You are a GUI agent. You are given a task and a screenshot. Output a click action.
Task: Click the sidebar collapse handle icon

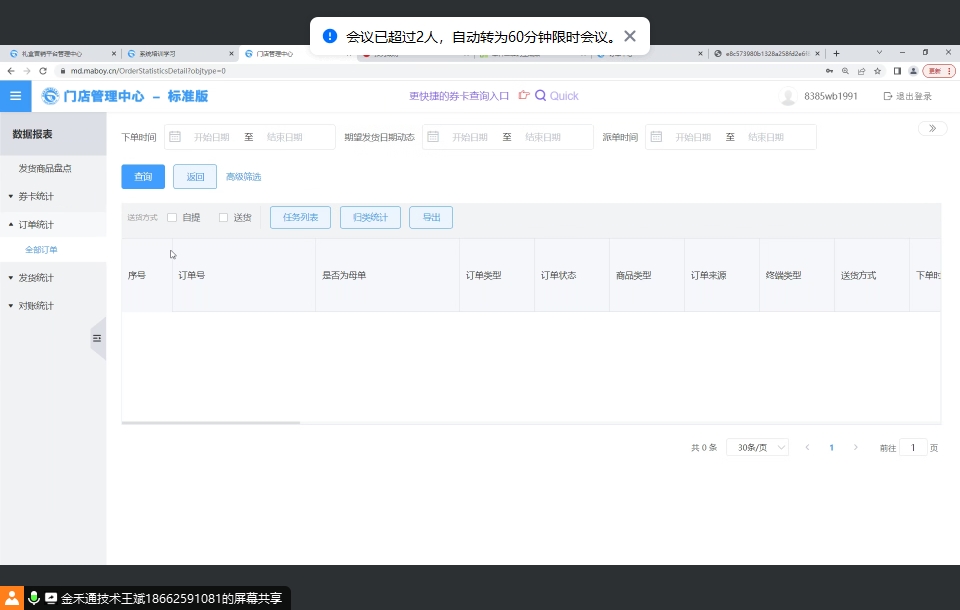click(97, 339)
